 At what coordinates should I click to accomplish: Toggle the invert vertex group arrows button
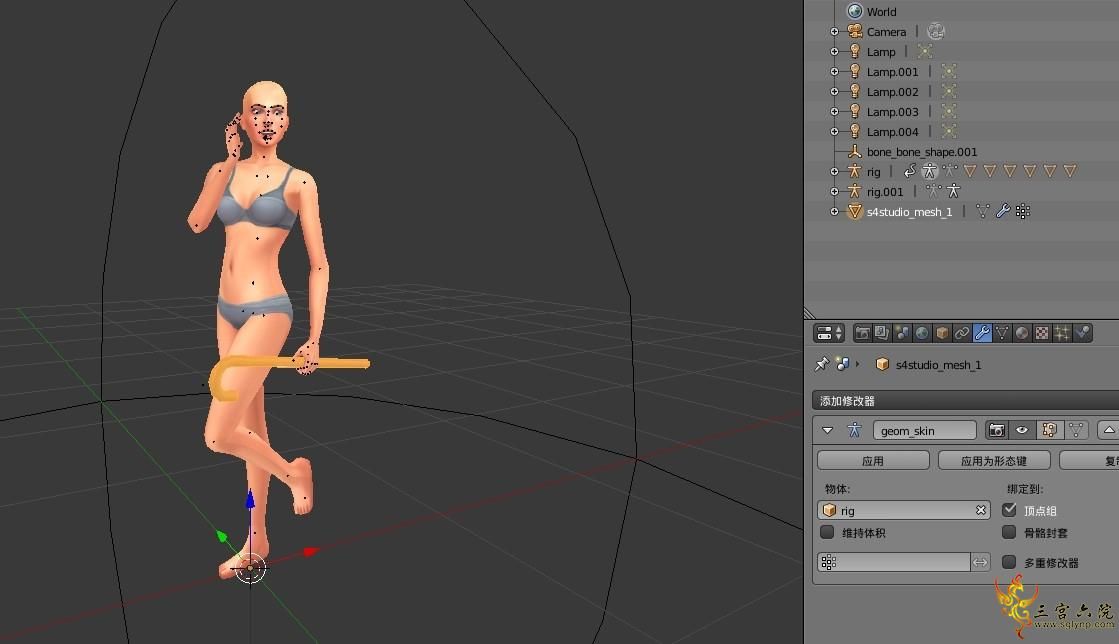pyautogui.click(x=980, y=562)
